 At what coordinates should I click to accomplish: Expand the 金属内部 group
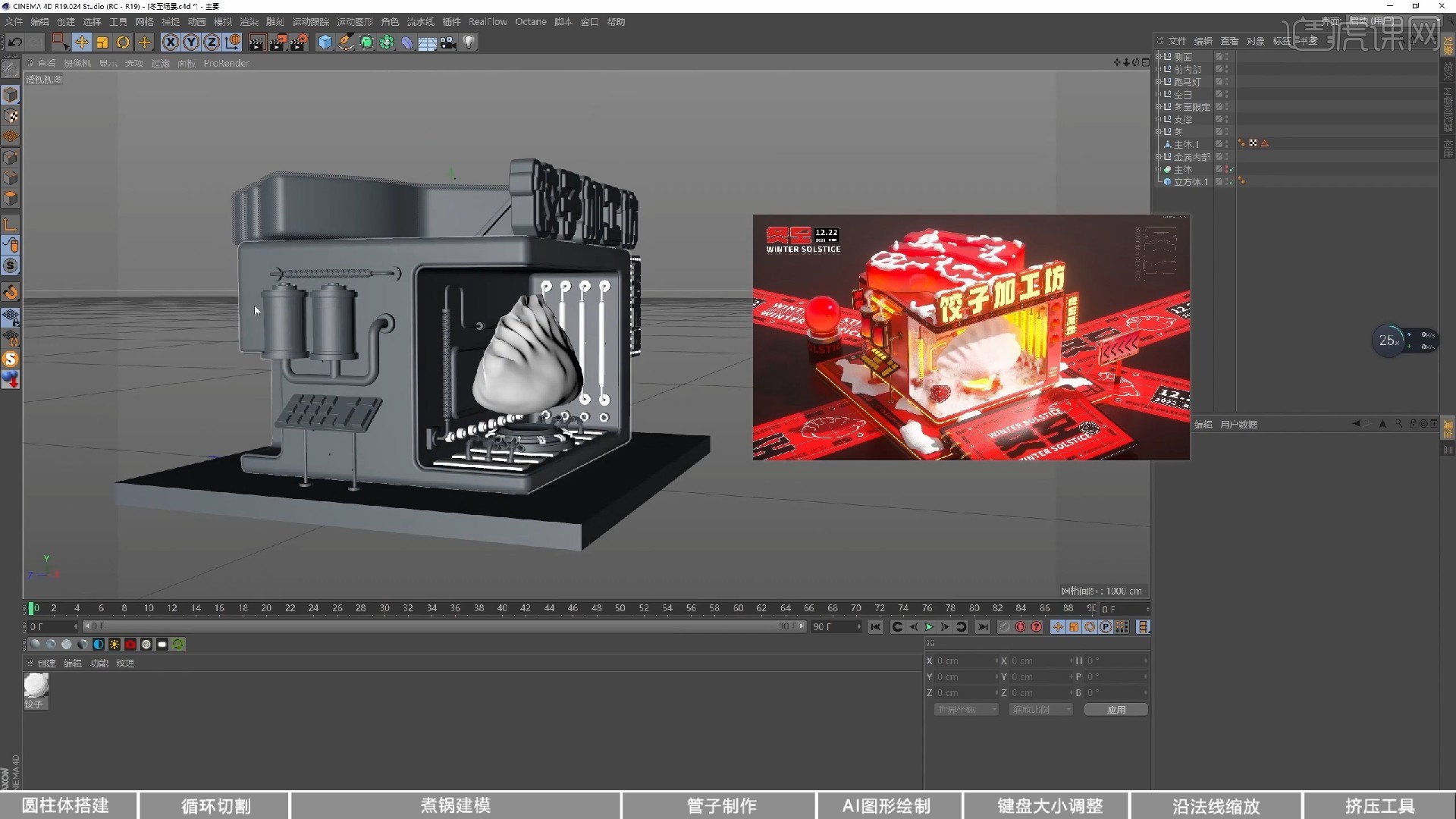[1158, 157]
